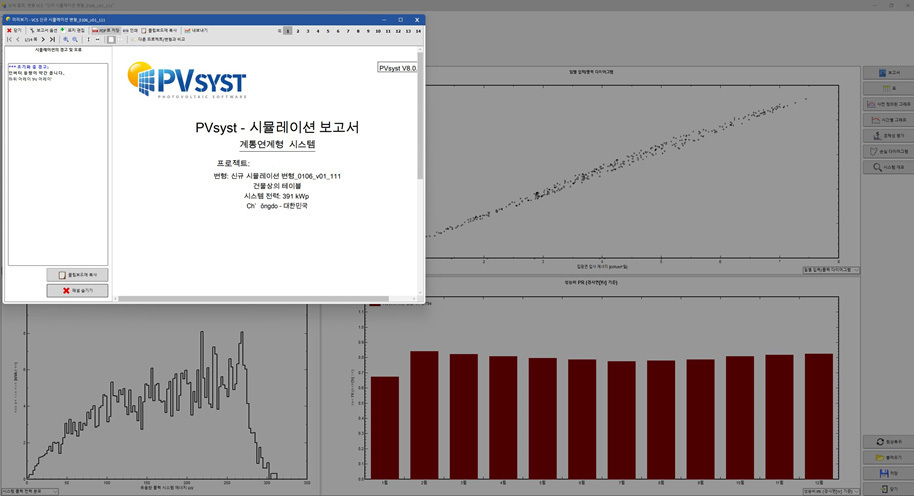This screenshot has height=496, width=914.
Task: Open economic evaluation in results window
Action: tap(888, 135)
